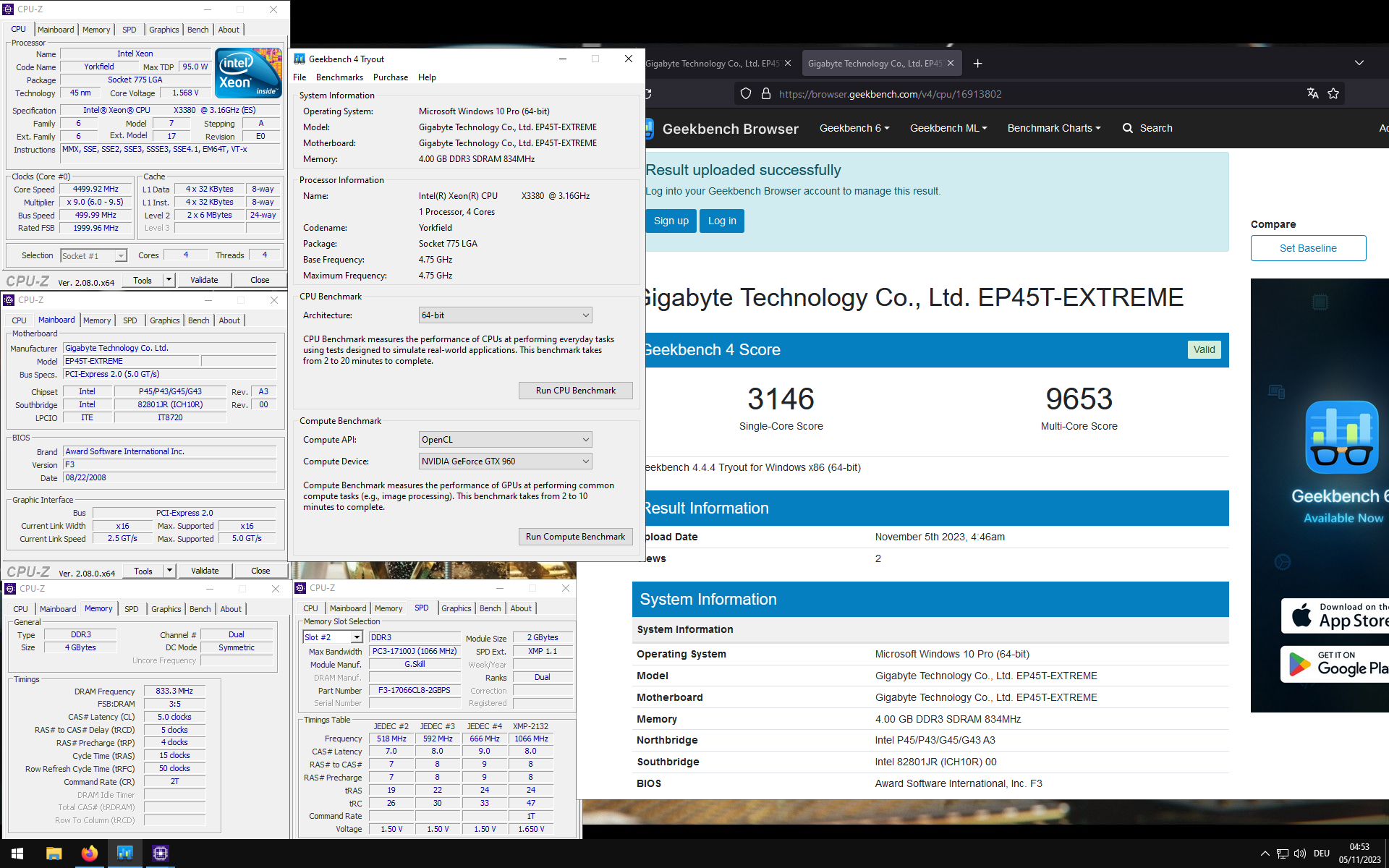Screen dimensions: 1389x868
Task: Open Windows Start menu
Action: (x=17, y=854)
